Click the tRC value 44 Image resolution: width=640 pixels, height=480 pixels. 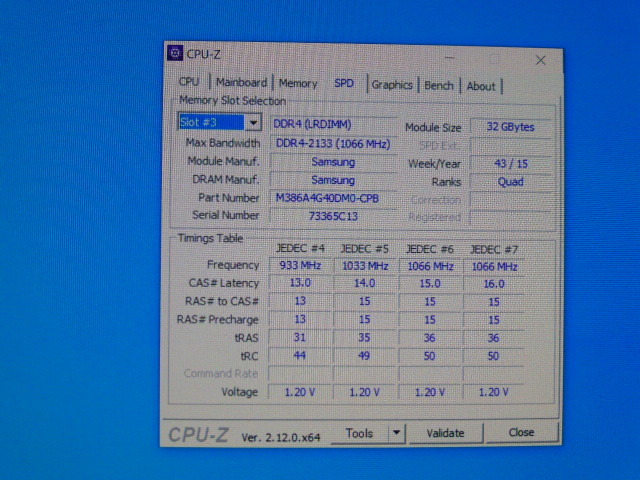pos(300,356)
